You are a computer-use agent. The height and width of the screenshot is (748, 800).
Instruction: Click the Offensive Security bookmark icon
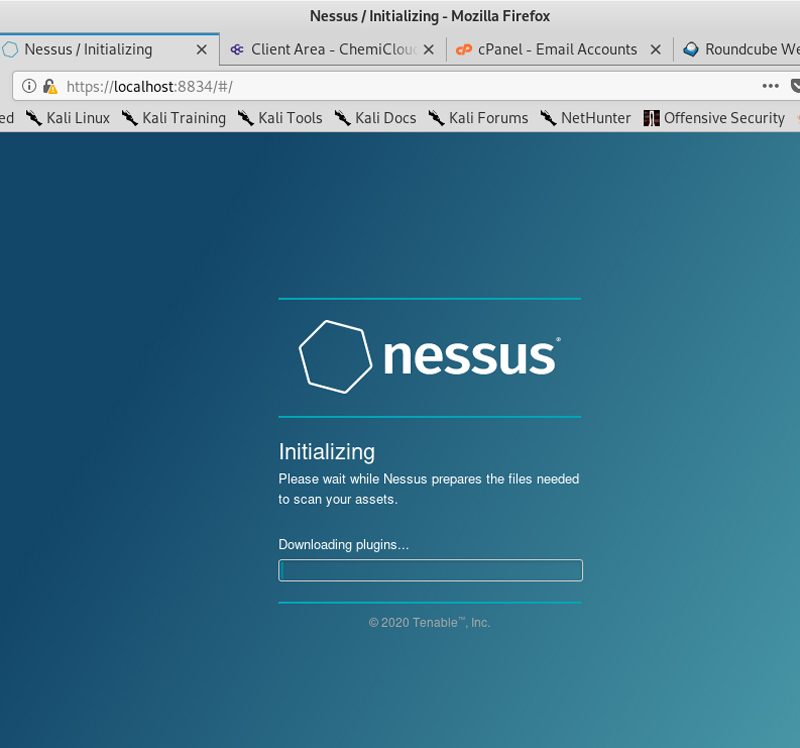click(651, 118)
